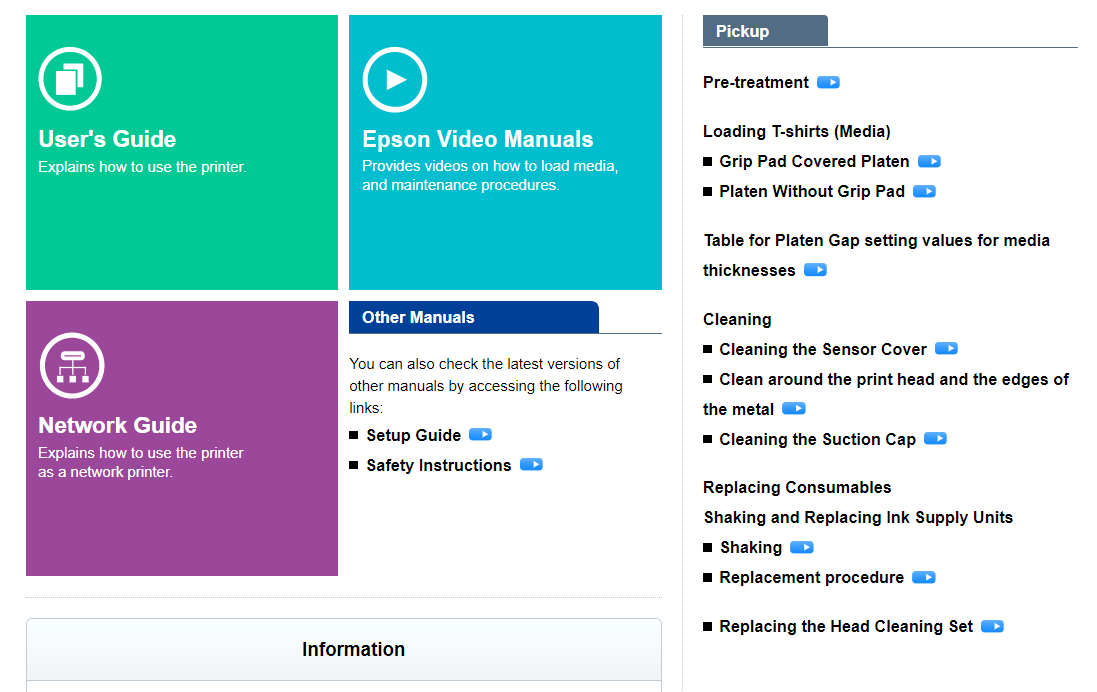Click the video icon next to Shaking
Viewport: 1097px width, 692px height.
tap(801, 547)
